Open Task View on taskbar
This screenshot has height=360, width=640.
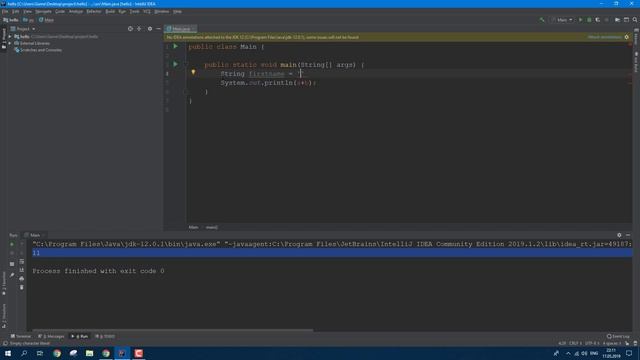point(40,353)
